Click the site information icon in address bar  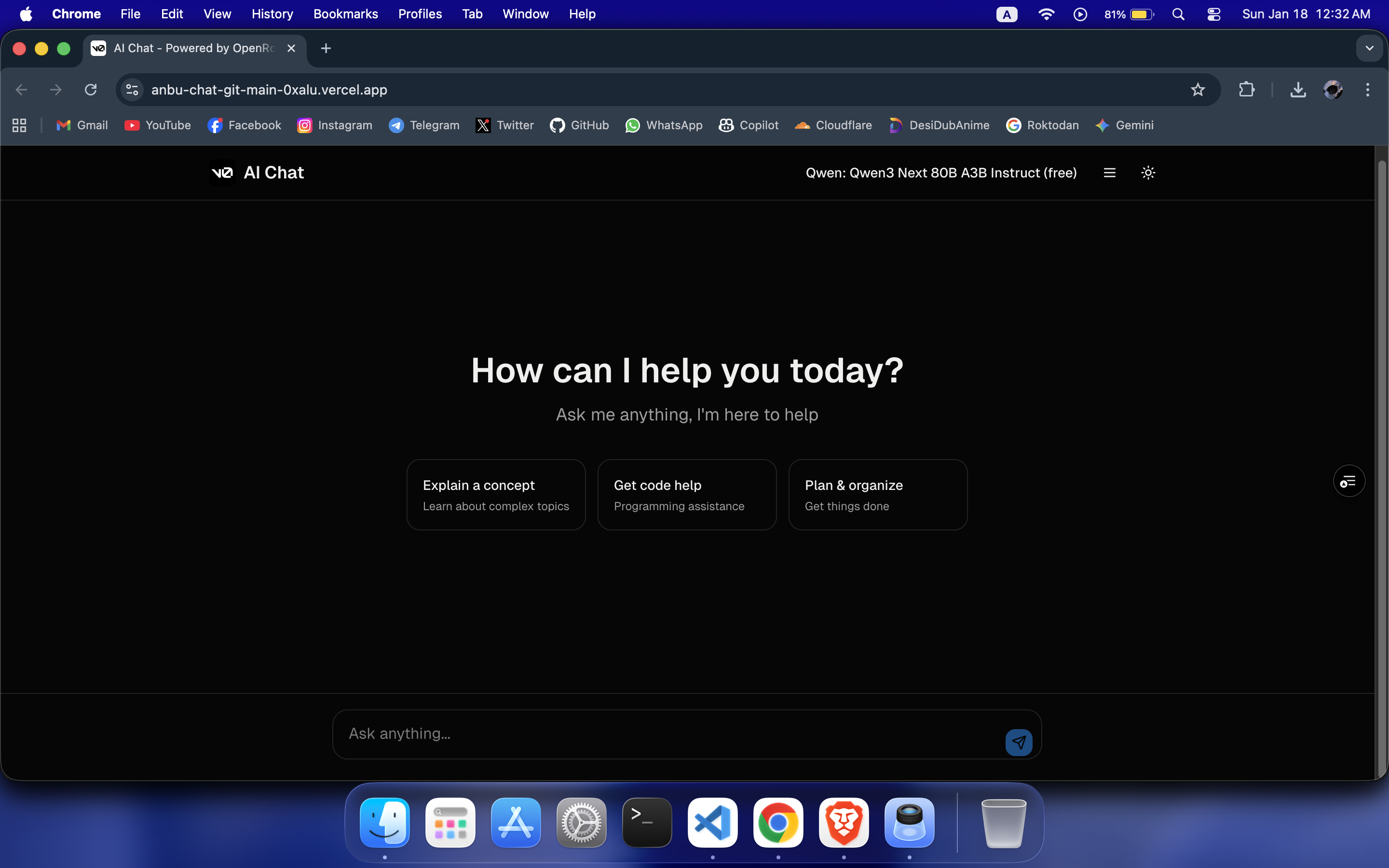131,90
